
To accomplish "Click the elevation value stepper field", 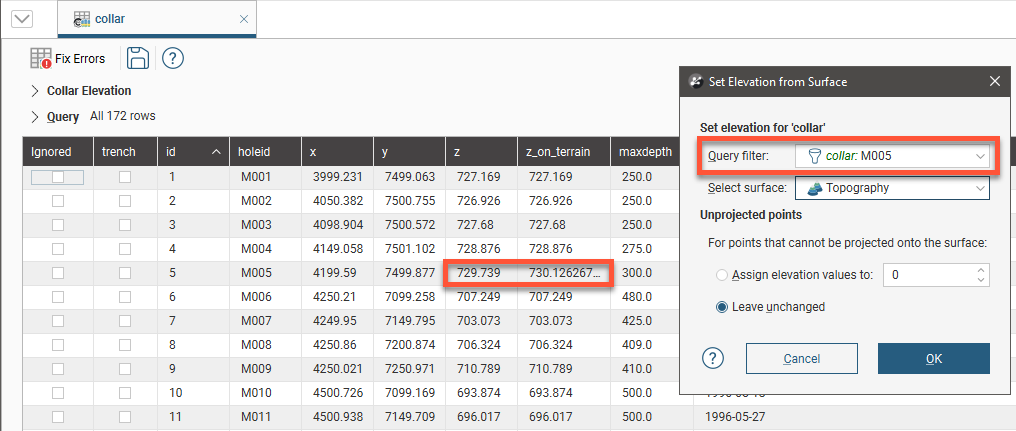I will pyautogui.click(x=930, y=274).
